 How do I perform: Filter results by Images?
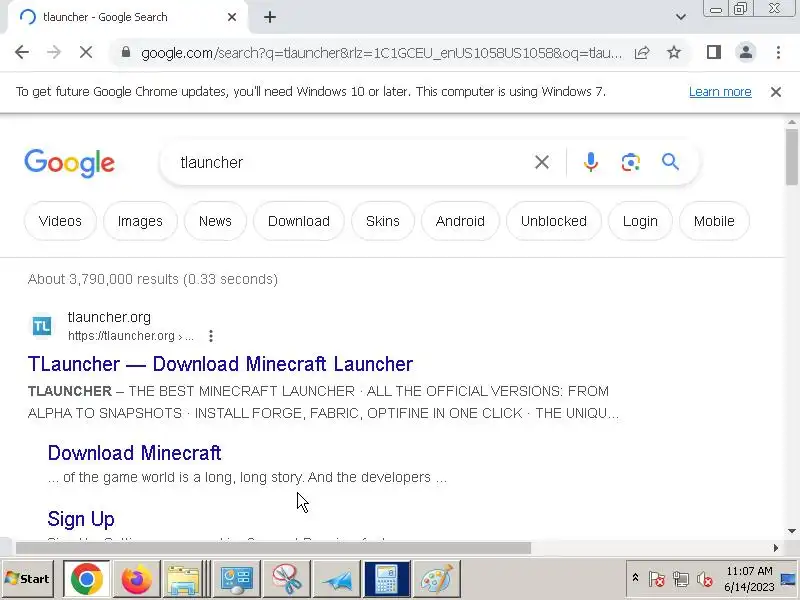click(140, 221)
